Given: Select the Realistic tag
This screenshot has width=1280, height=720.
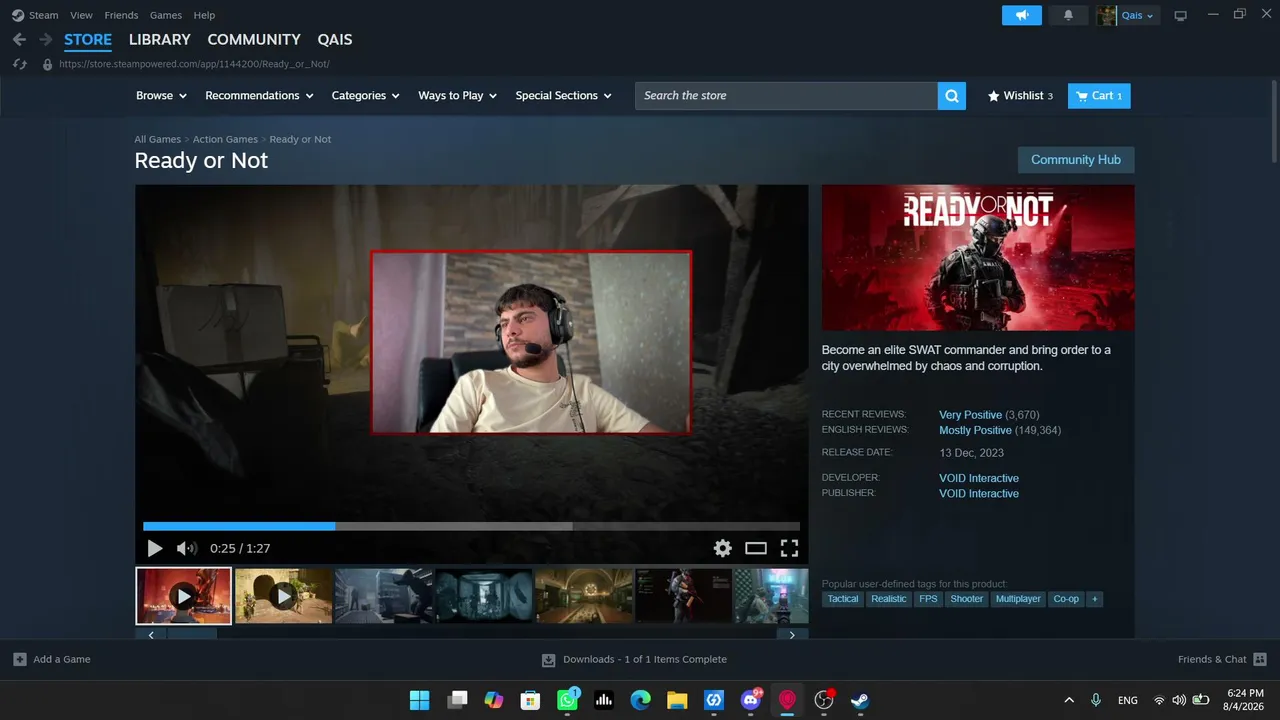Looking at the screenshot, I should click(889, 599).
